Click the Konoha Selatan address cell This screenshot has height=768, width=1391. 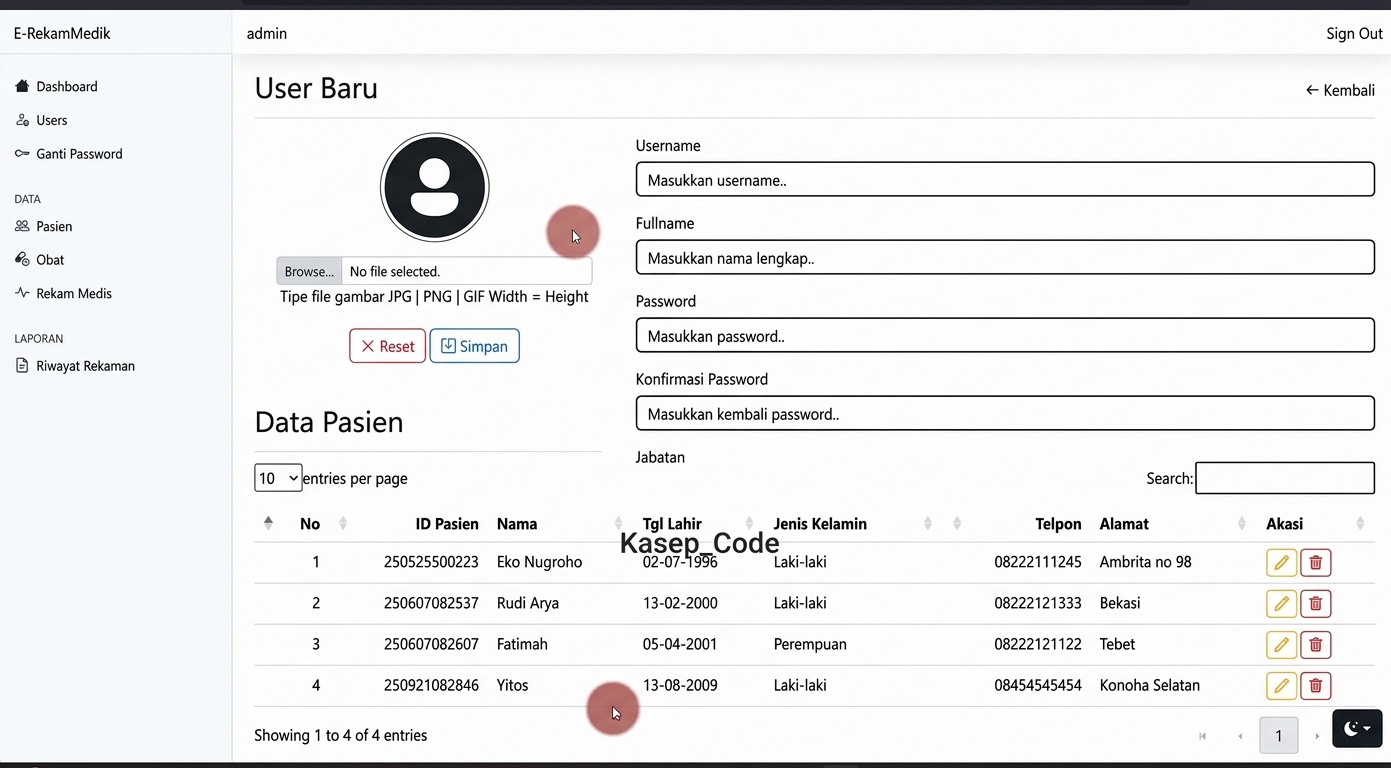tap(1149, 685)
